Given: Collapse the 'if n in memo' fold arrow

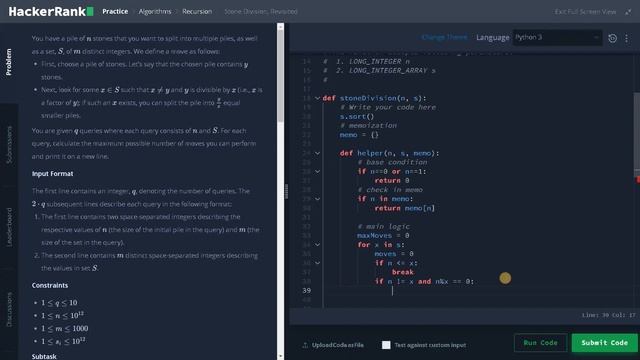Looking at the screenshot, I should [317, 199].
